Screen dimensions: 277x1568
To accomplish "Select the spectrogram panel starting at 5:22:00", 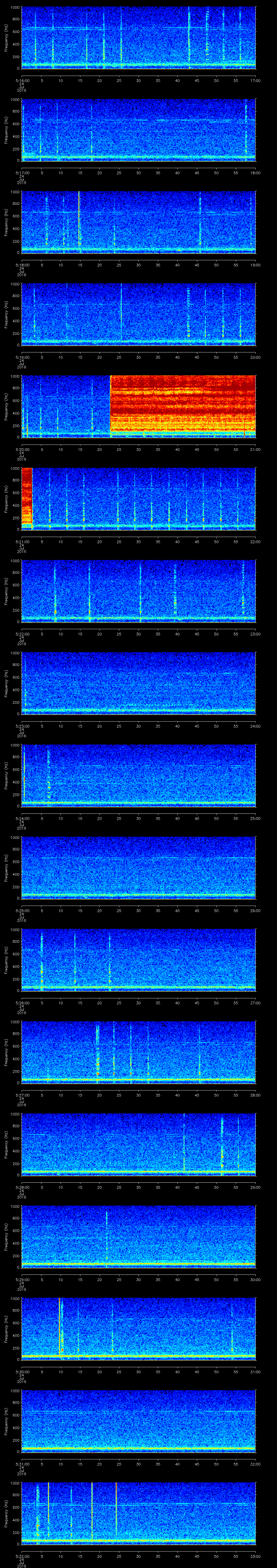I will pos(139,591).
